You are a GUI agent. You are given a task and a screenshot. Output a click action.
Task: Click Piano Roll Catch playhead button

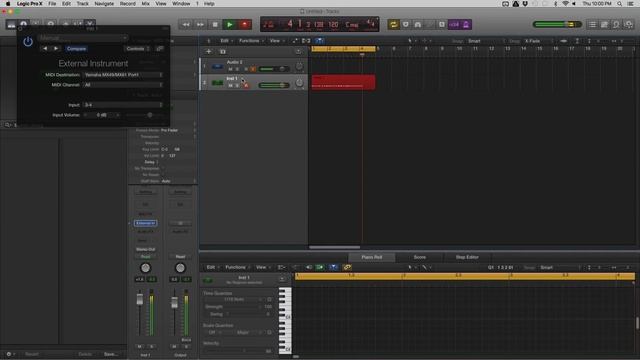coord(333,267)
